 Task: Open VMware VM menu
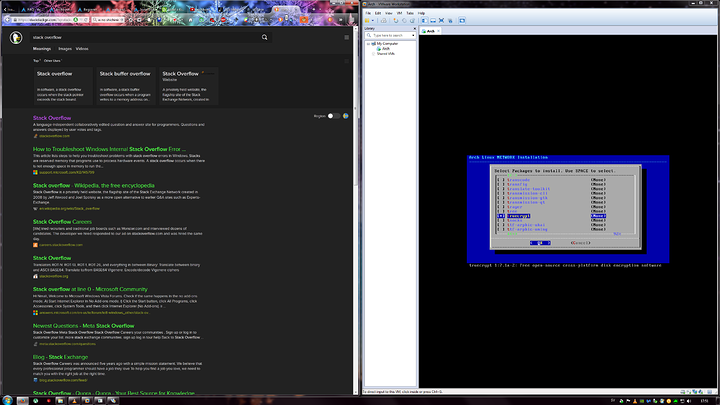399,13
